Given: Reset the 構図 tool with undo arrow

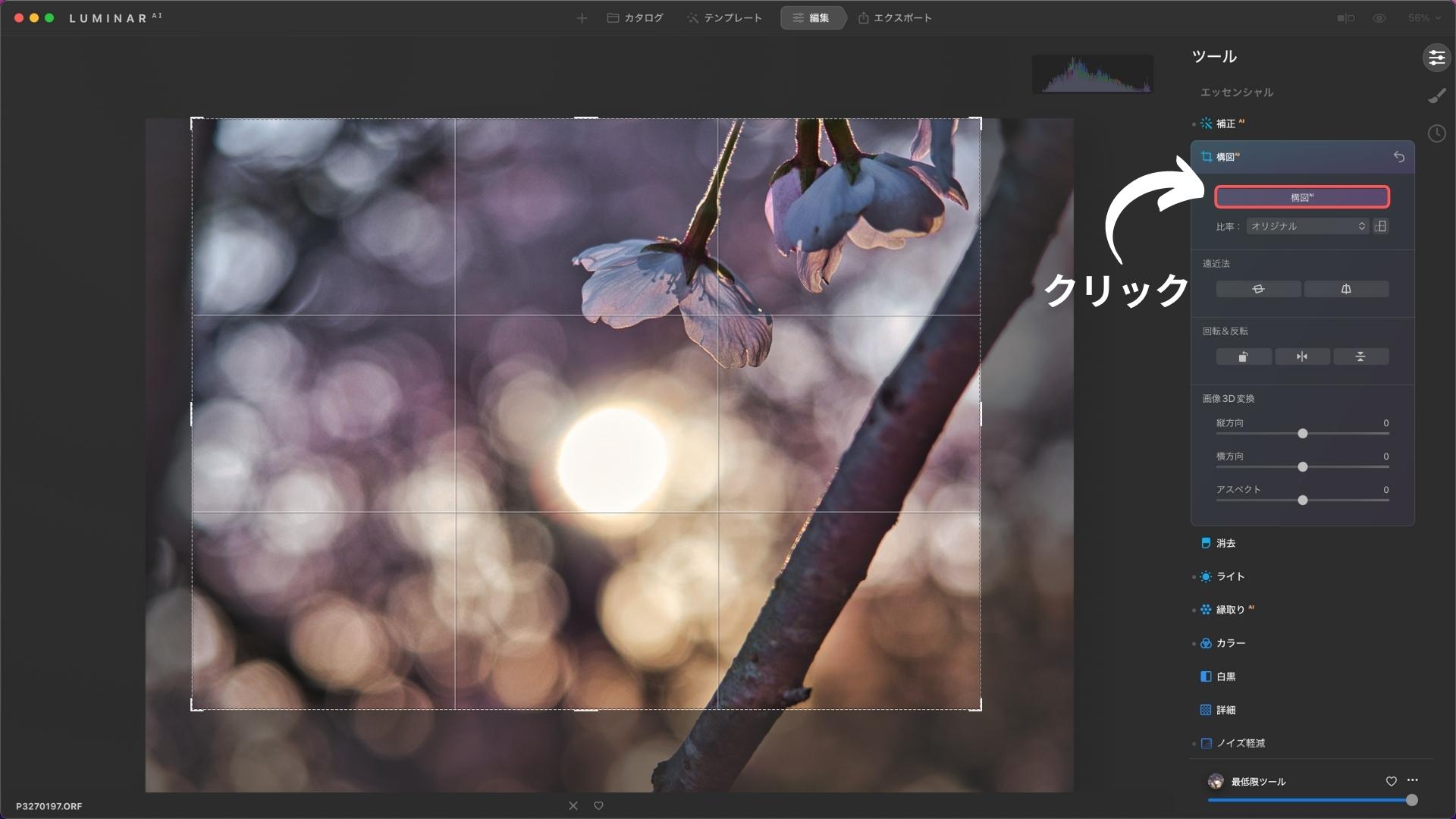Looking at the screenshot, I should click(x=1399, y=157).
